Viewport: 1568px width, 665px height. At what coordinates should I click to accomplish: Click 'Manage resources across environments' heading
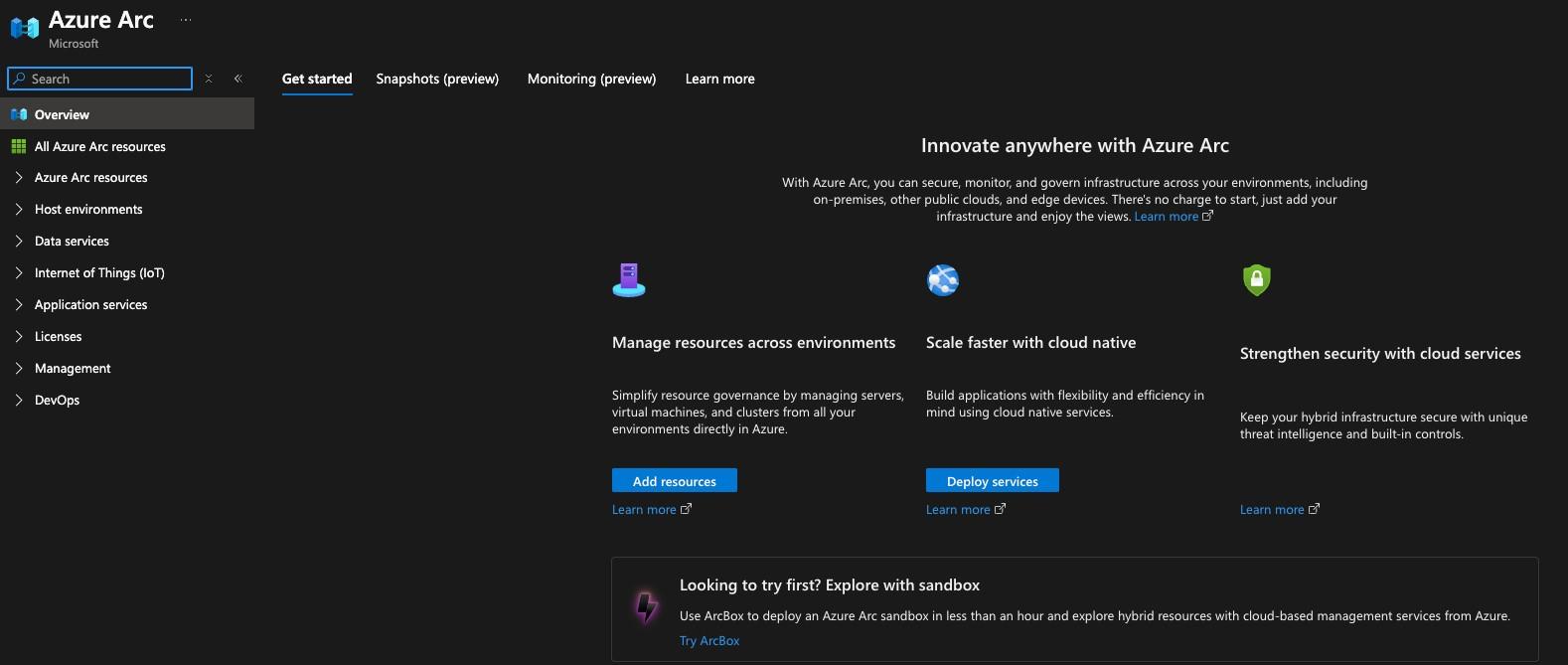[754, 343]
